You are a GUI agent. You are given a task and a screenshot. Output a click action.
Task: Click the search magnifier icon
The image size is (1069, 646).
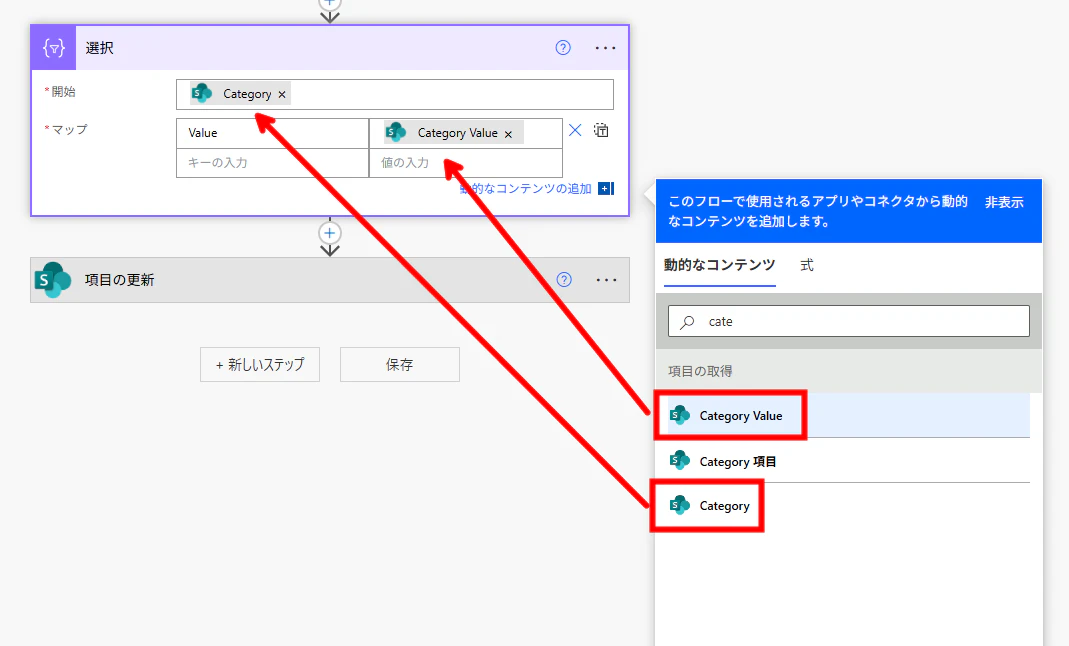point(687,322)
